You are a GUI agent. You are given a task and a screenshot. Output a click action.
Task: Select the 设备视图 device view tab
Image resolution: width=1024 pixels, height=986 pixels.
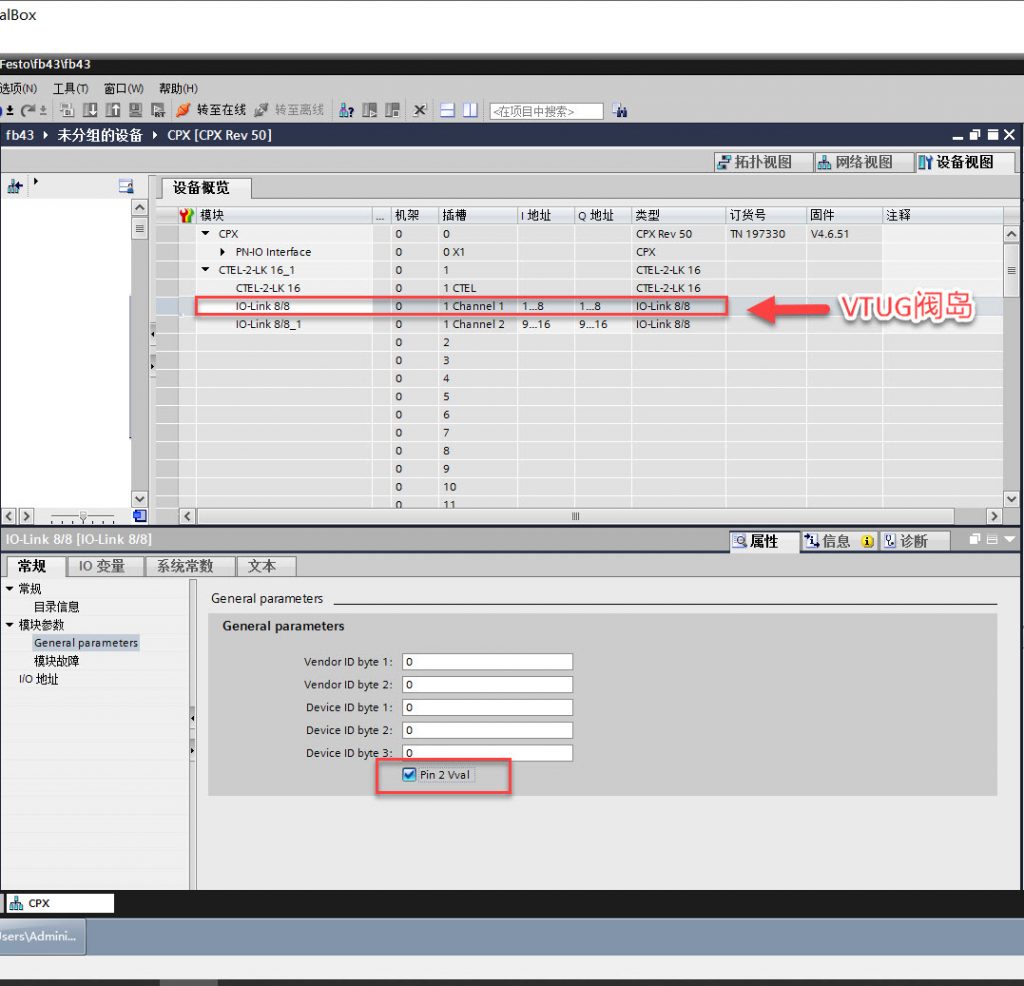point(963,162)
